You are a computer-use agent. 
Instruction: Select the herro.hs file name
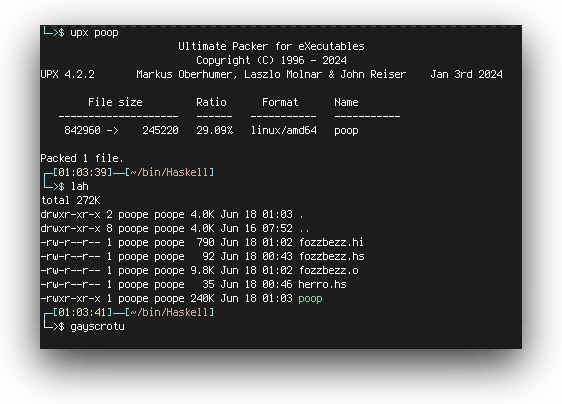[x=322, y=284]
